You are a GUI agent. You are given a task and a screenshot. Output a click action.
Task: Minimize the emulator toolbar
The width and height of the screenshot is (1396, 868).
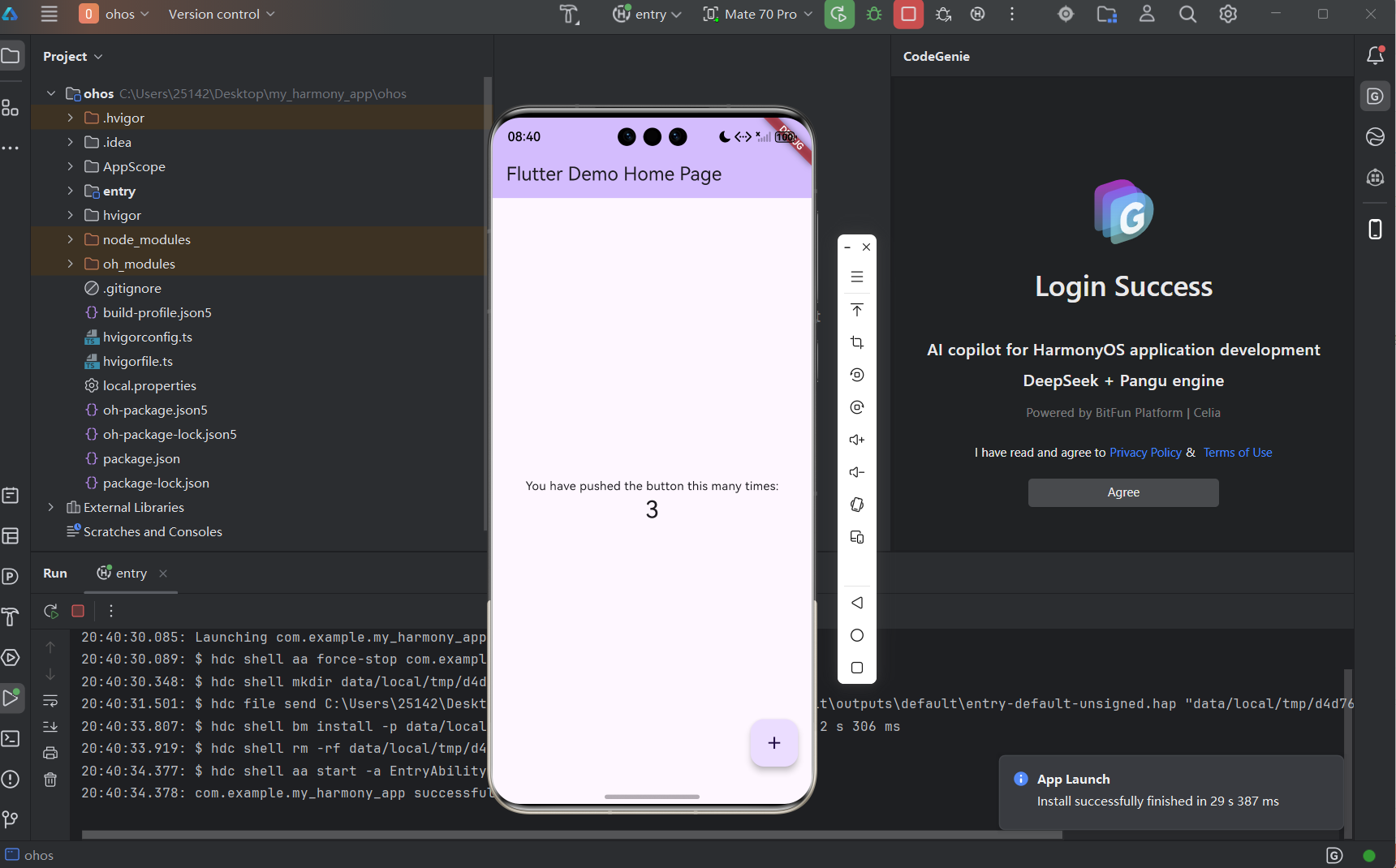[x=847, y=247]
